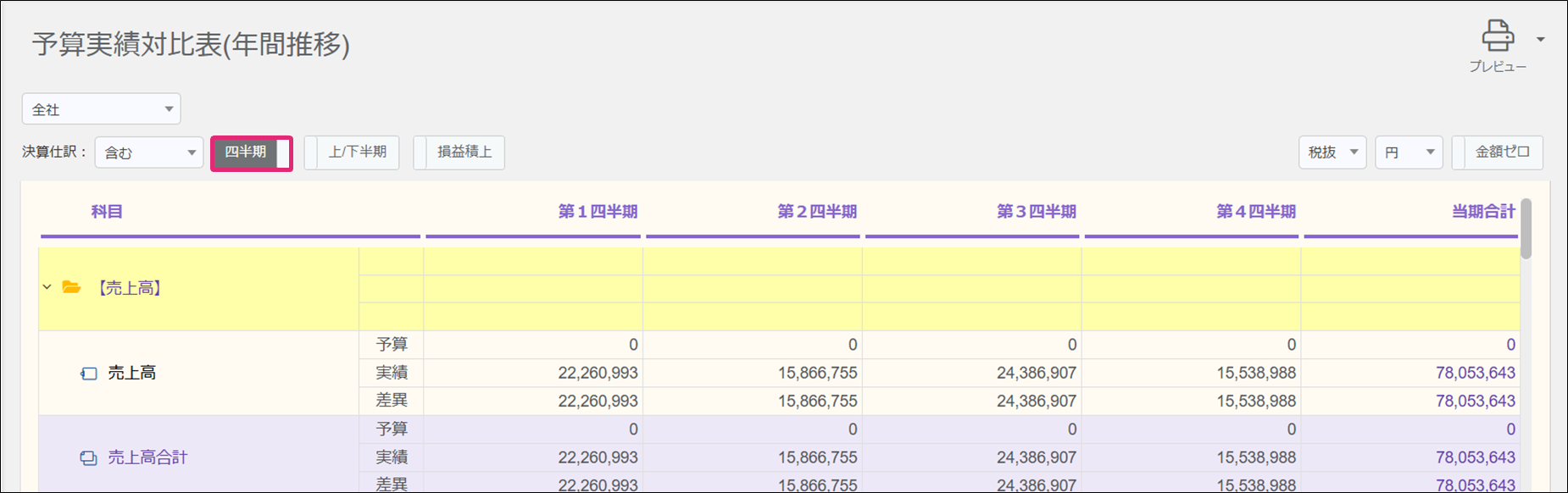Toggle the 金額ゼロ option

(x=1498, y=152)
